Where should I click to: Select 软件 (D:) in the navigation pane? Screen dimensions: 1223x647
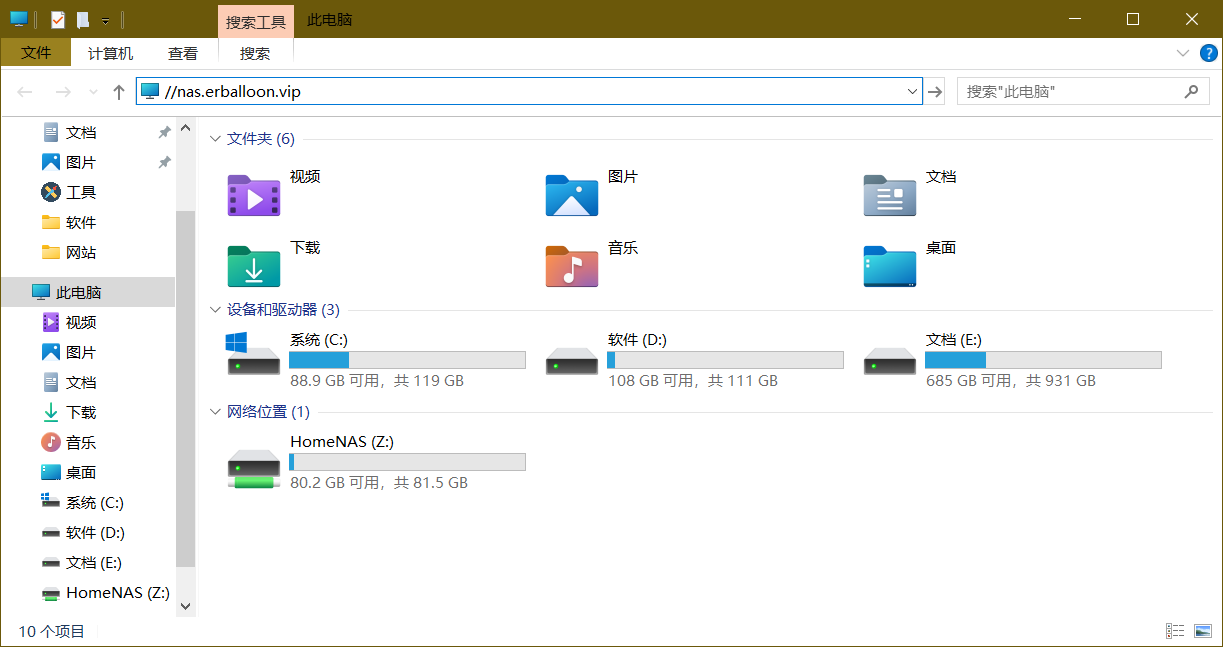[95, 532]
